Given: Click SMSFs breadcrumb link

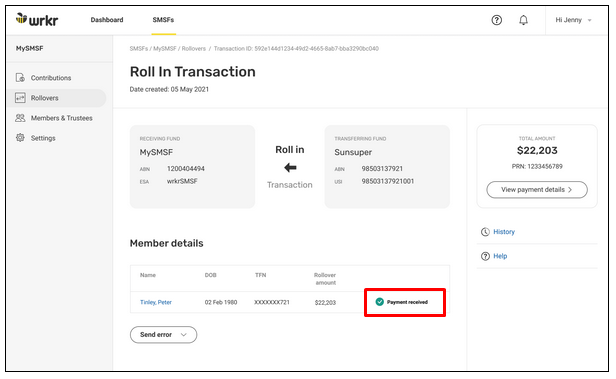Looking at the screenshot, I should tap(139, 49).
